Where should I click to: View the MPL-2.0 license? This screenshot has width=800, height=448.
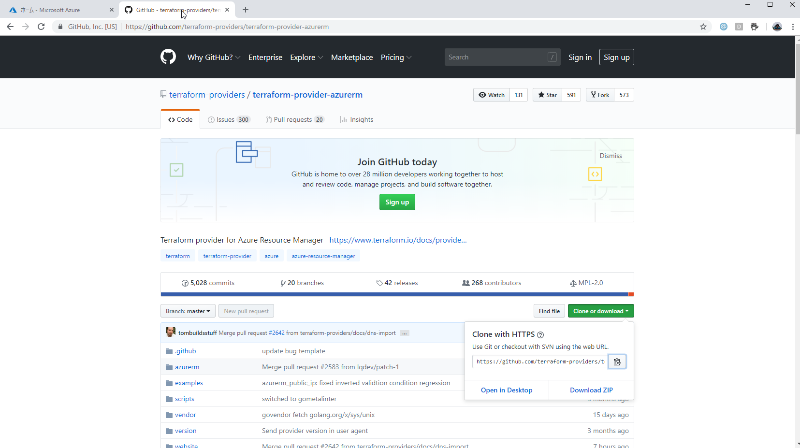point(587,283)
